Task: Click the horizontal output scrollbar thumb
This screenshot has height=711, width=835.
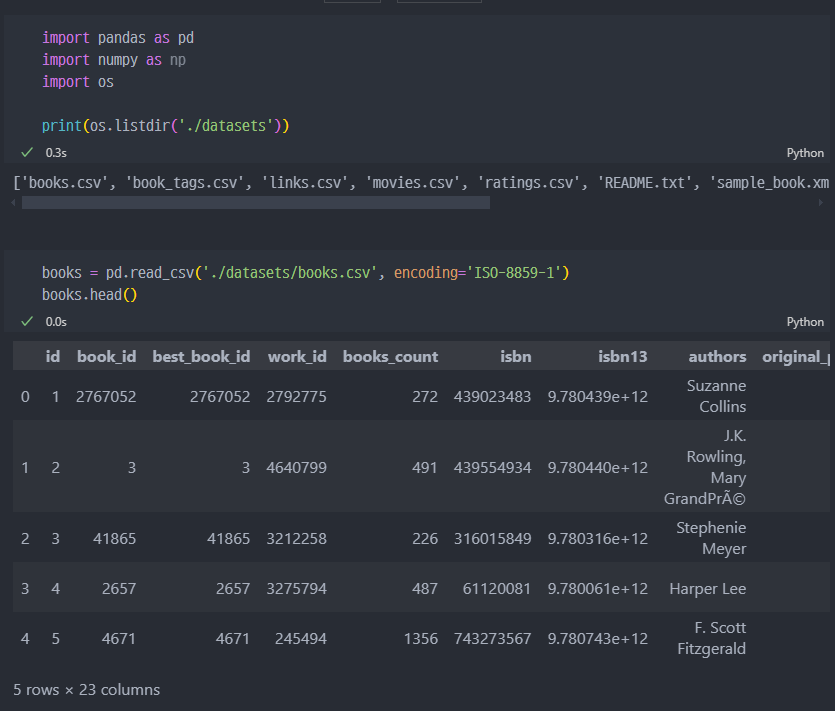Action: pos(256,202)
